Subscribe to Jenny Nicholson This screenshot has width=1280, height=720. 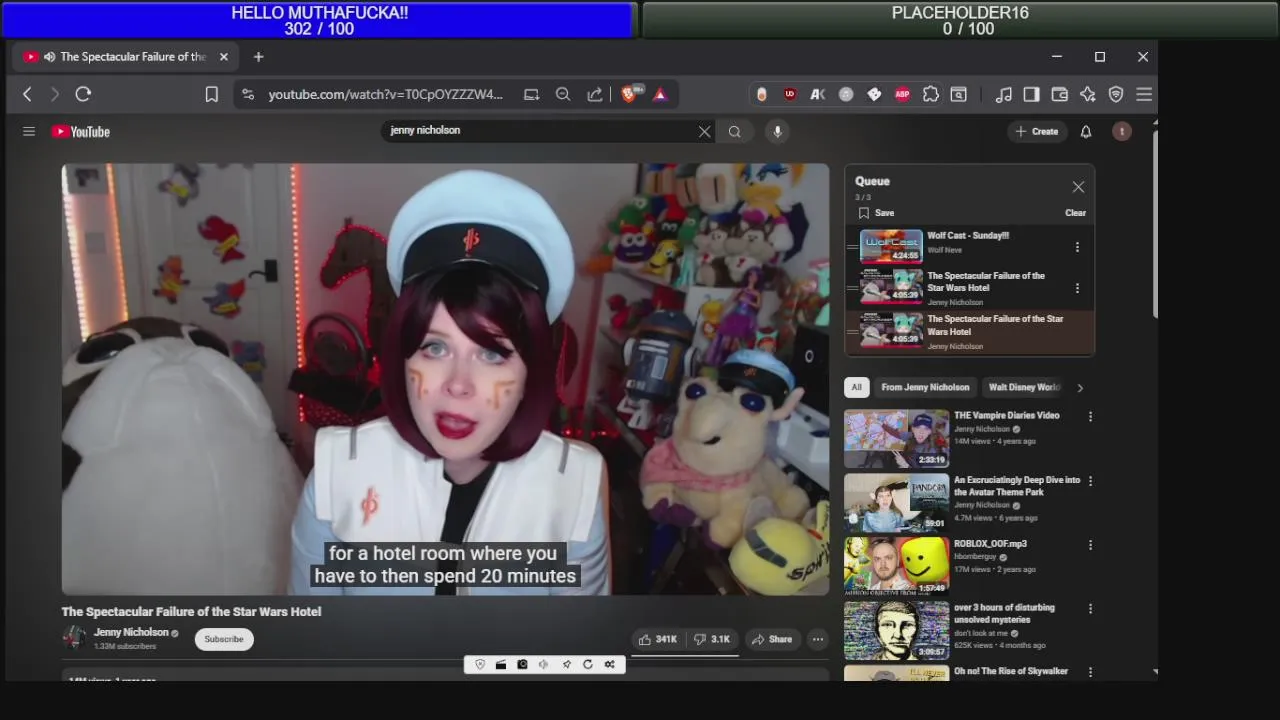point(224,639)
